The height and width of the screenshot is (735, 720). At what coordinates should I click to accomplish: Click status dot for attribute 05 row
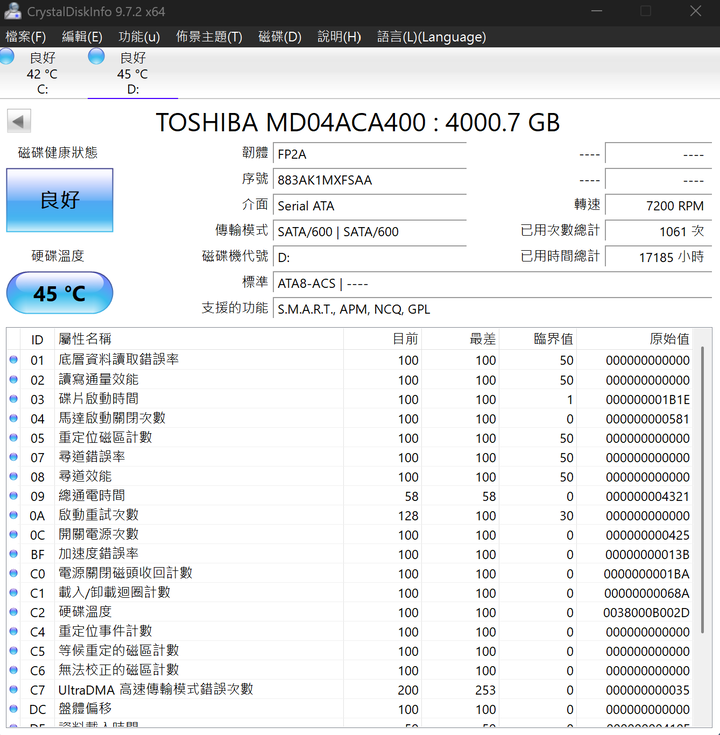pyautogui.click(x=14, y=437)
